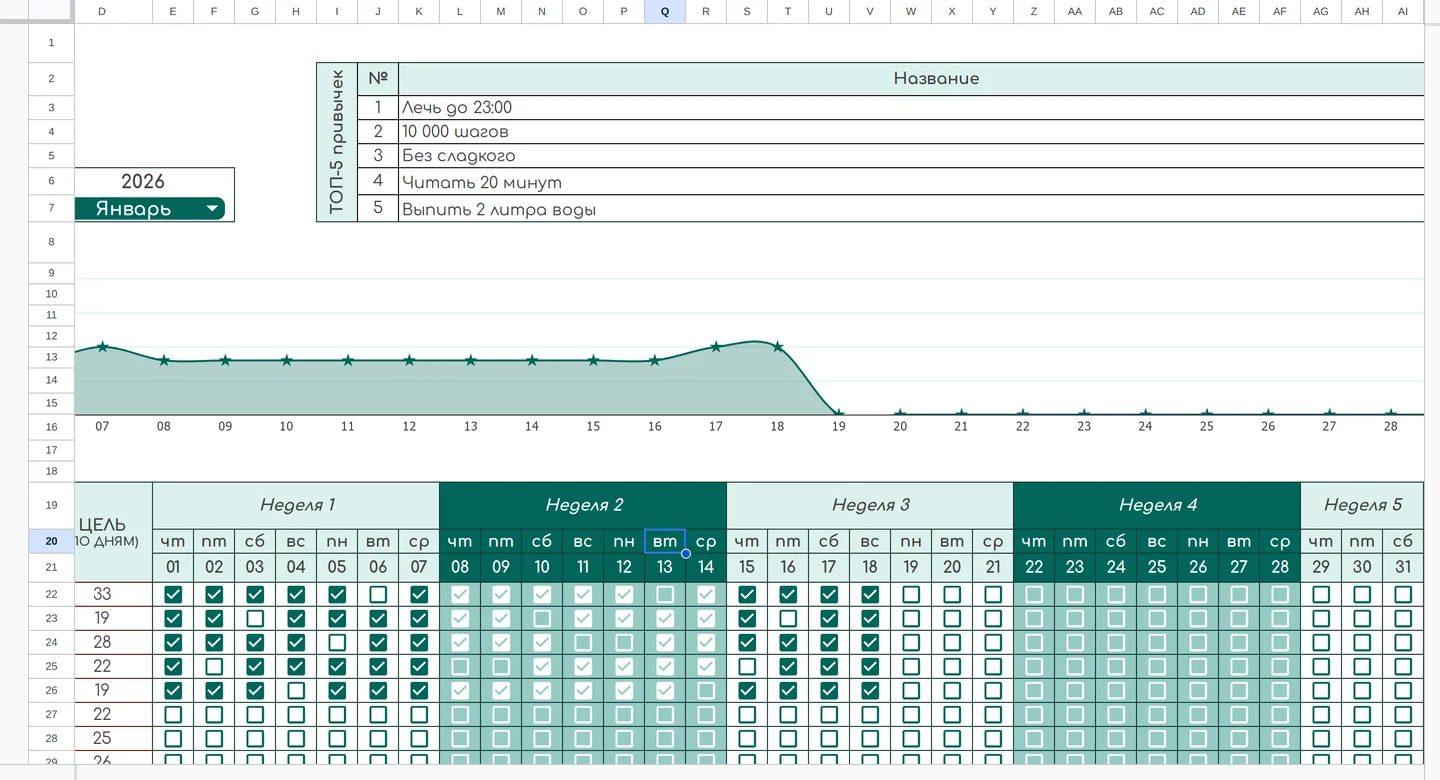
Task: Select the goal value 33 cell
Action: pyautogui.click(x=102, y=594)
